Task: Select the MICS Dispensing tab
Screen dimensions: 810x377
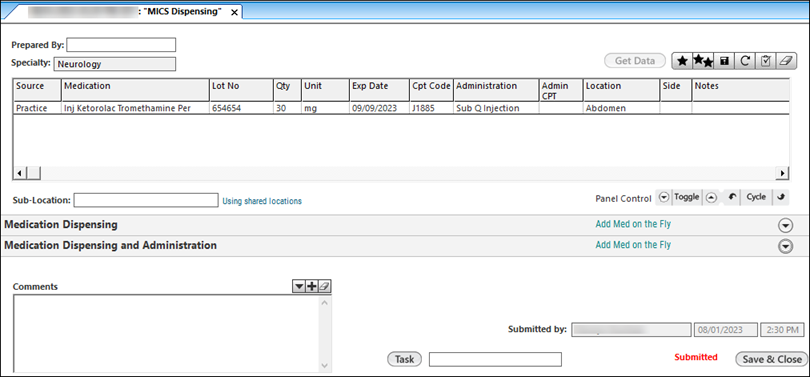Action: (124, 12)
